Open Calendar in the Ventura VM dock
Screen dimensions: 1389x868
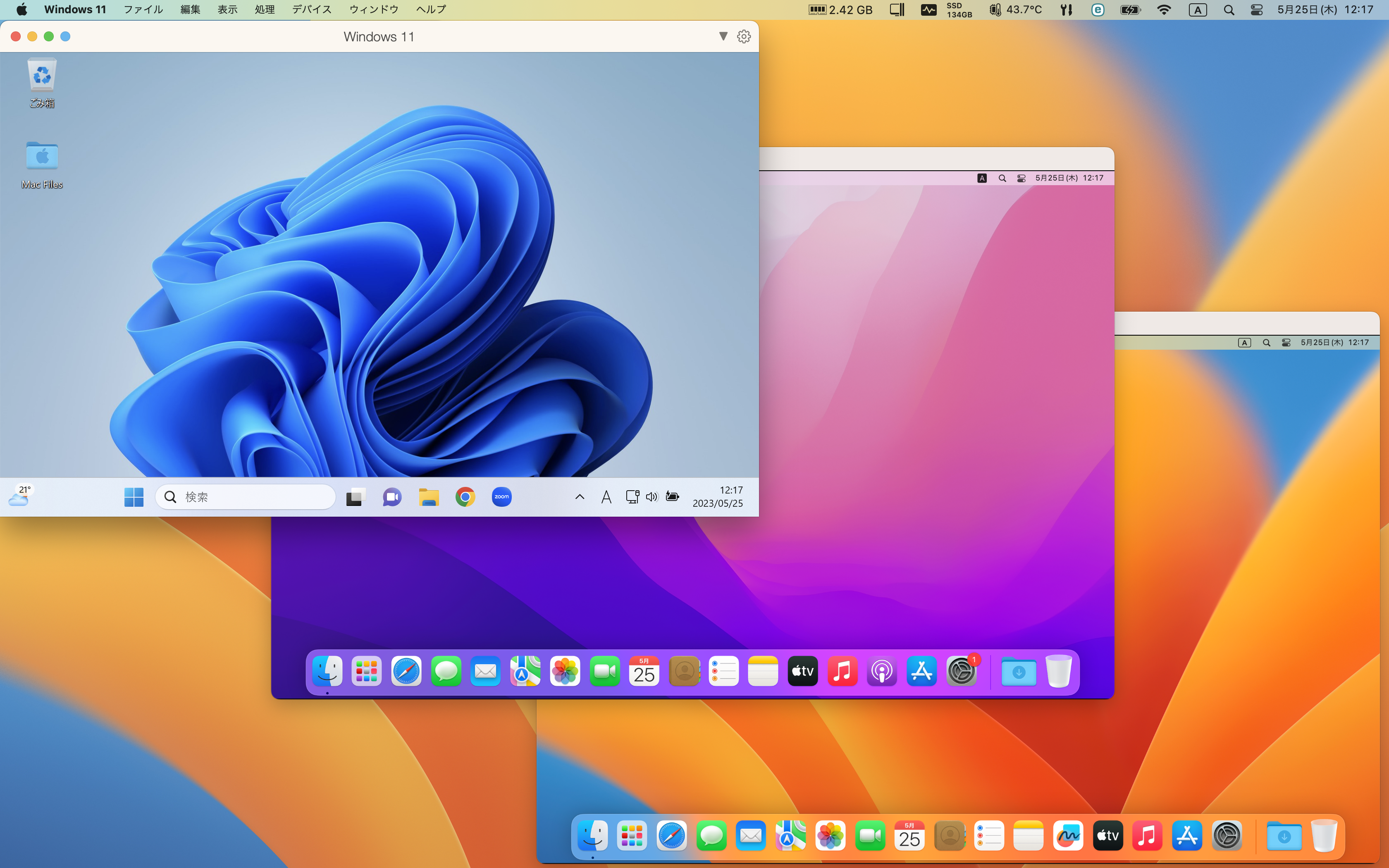(910, 836)
